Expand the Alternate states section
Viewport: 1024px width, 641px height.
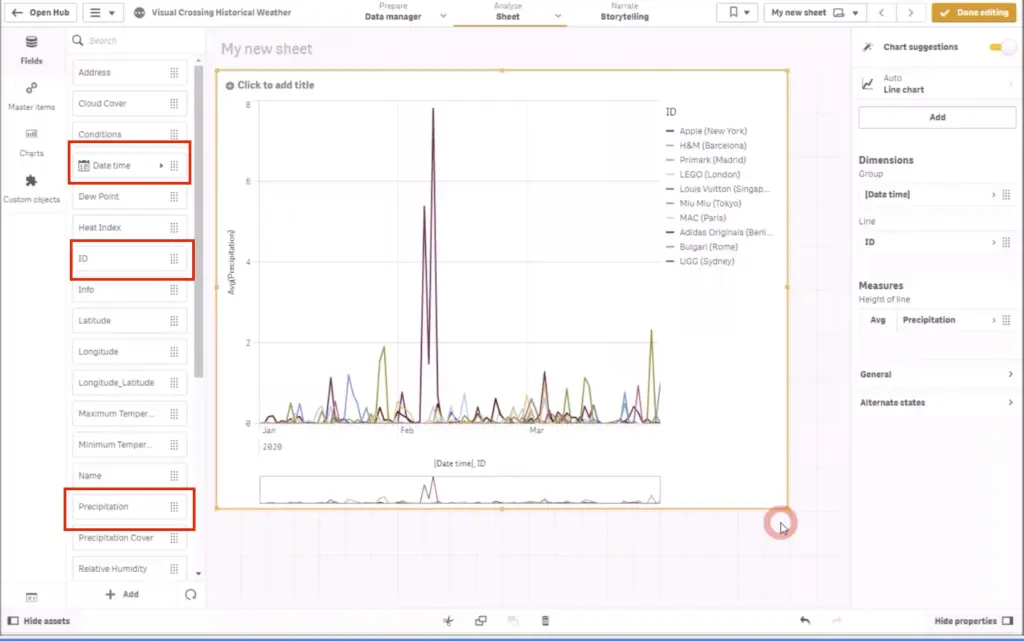937,402
